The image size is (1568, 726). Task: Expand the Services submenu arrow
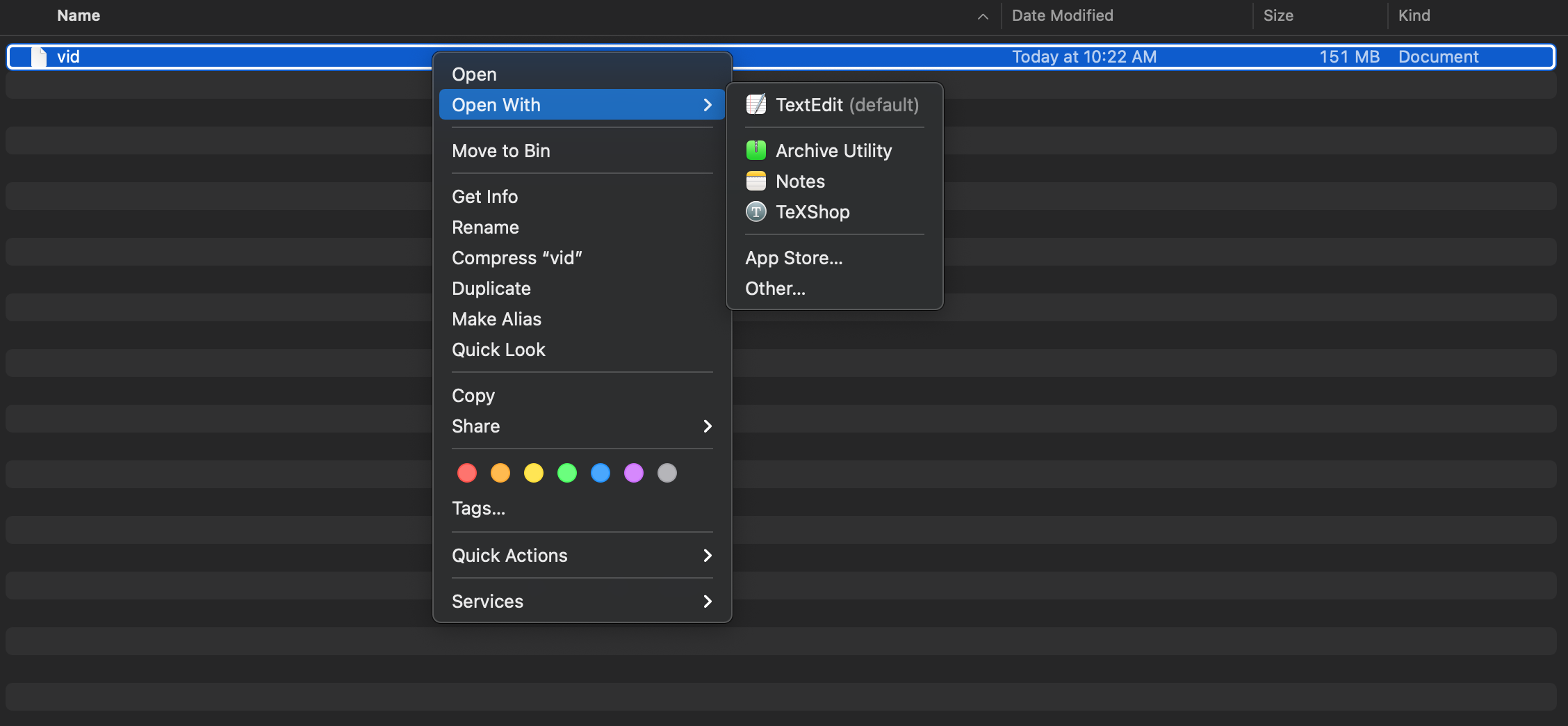708,602
